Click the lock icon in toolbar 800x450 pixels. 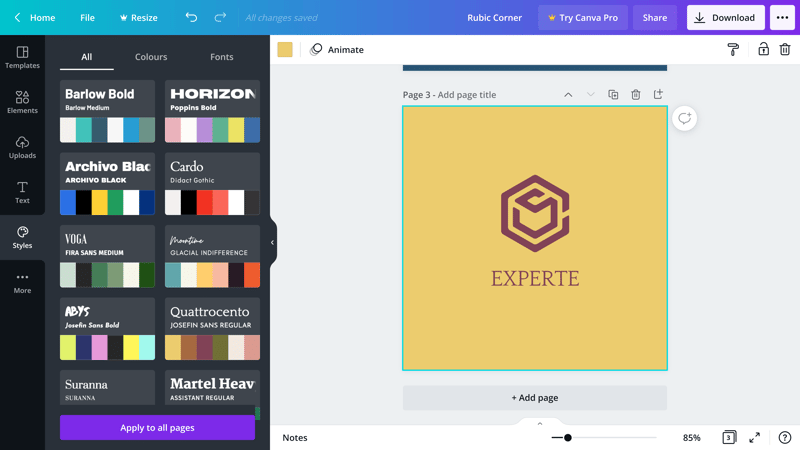[763, 49]
